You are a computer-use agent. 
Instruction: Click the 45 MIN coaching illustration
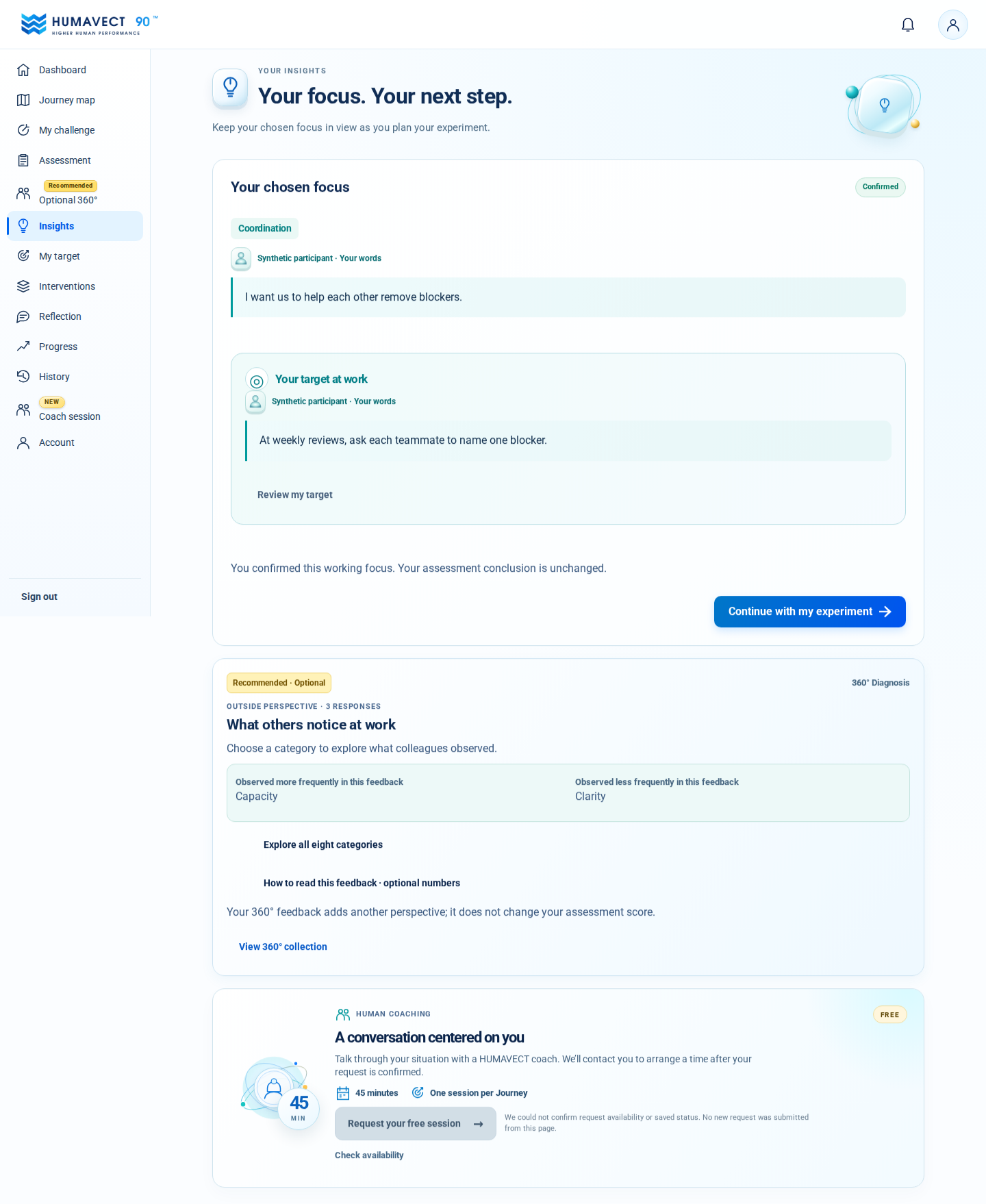coord(279,1093)
